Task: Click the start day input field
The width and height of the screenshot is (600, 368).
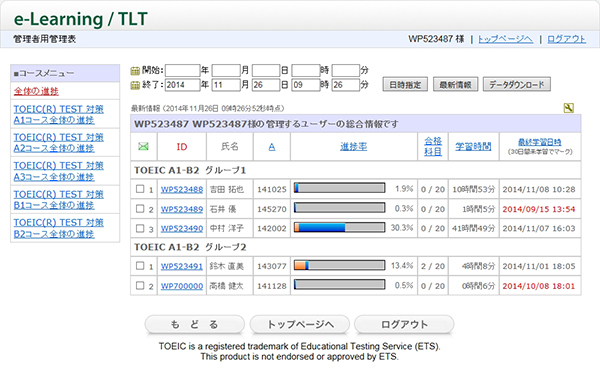Action: [x=266, y=71]
